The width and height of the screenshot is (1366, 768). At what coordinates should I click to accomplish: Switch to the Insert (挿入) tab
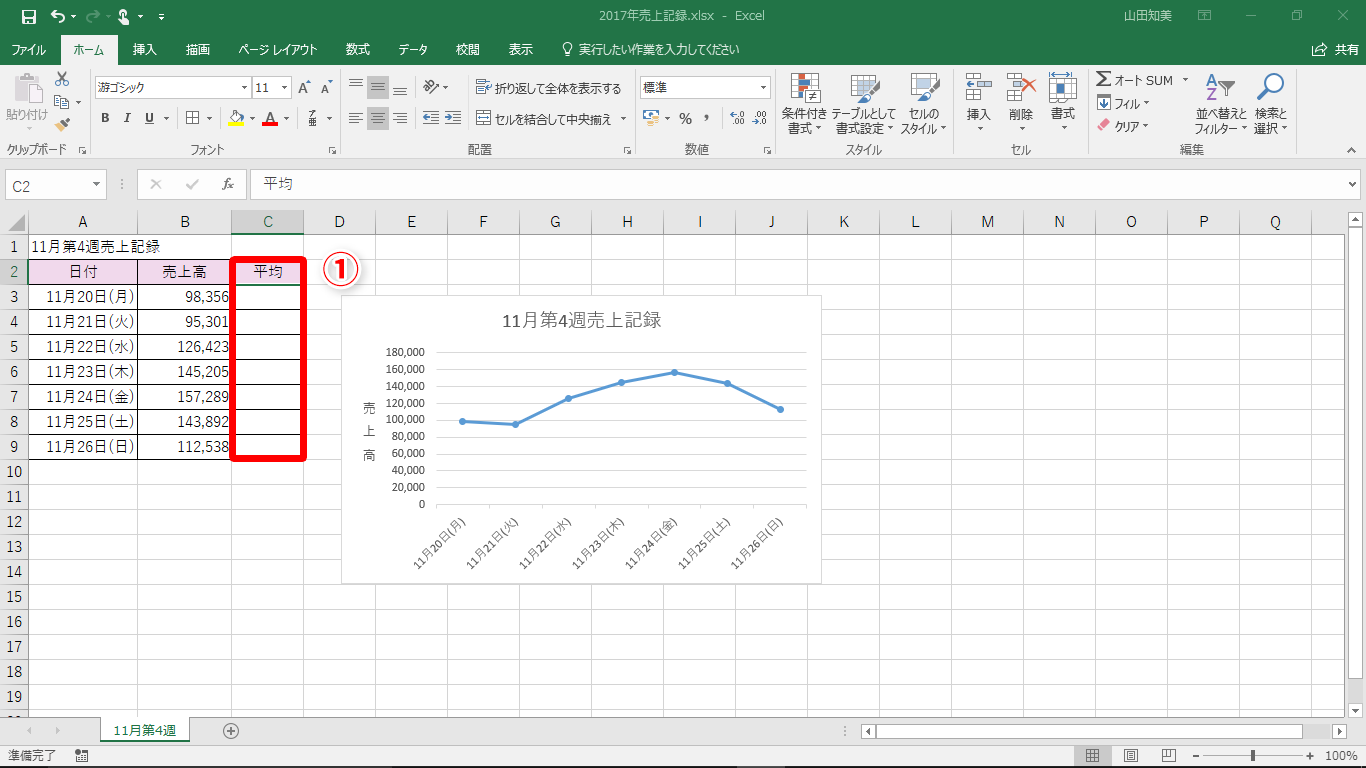click(145, 49)
